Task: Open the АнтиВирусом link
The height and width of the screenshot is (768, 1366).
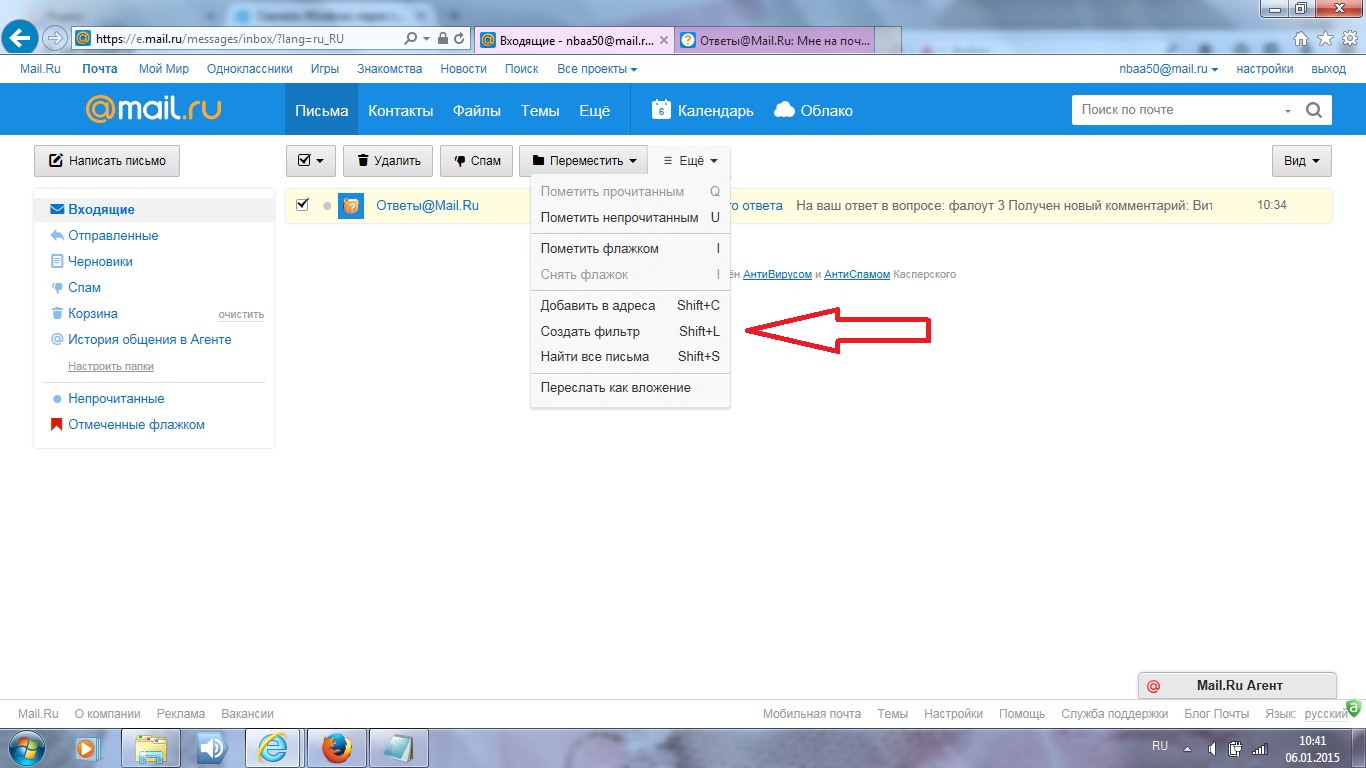Action: click(778, 274)
